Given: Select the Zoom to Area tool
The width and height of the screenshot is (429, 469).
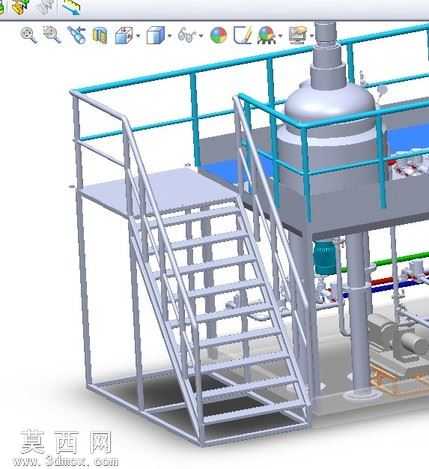Looking at the screenshot, I should point(52,35).
